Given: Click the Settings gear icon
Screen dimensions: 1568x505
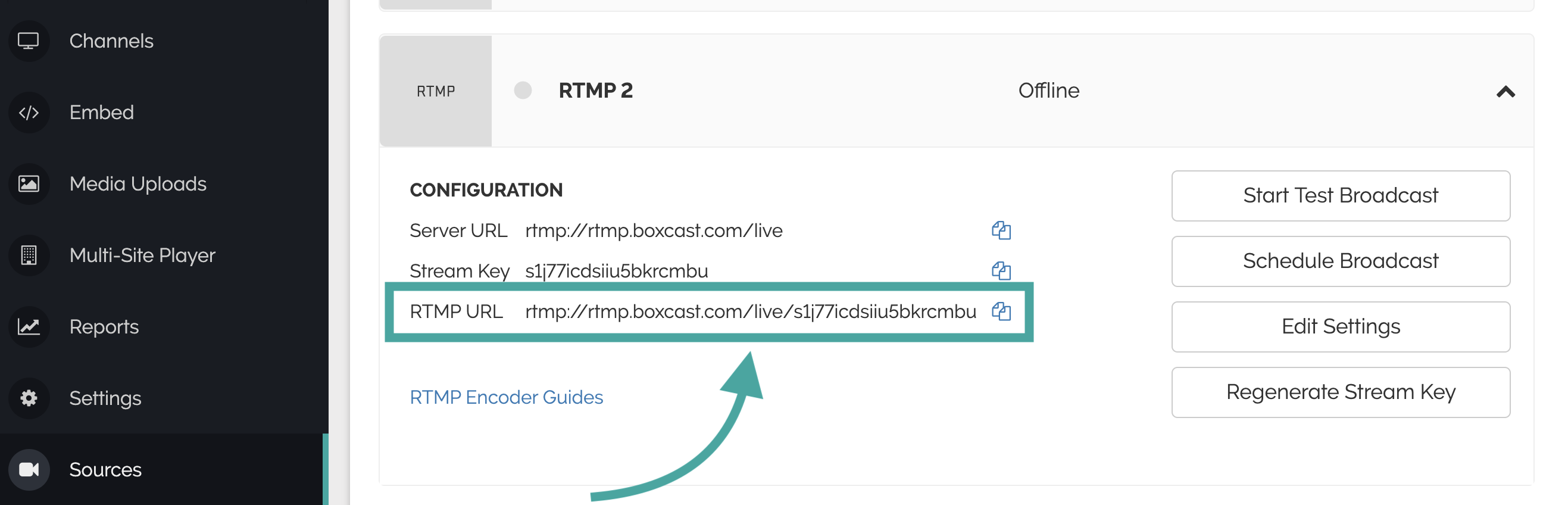Looking at the screenshot, I should click(x=29, y=398).
